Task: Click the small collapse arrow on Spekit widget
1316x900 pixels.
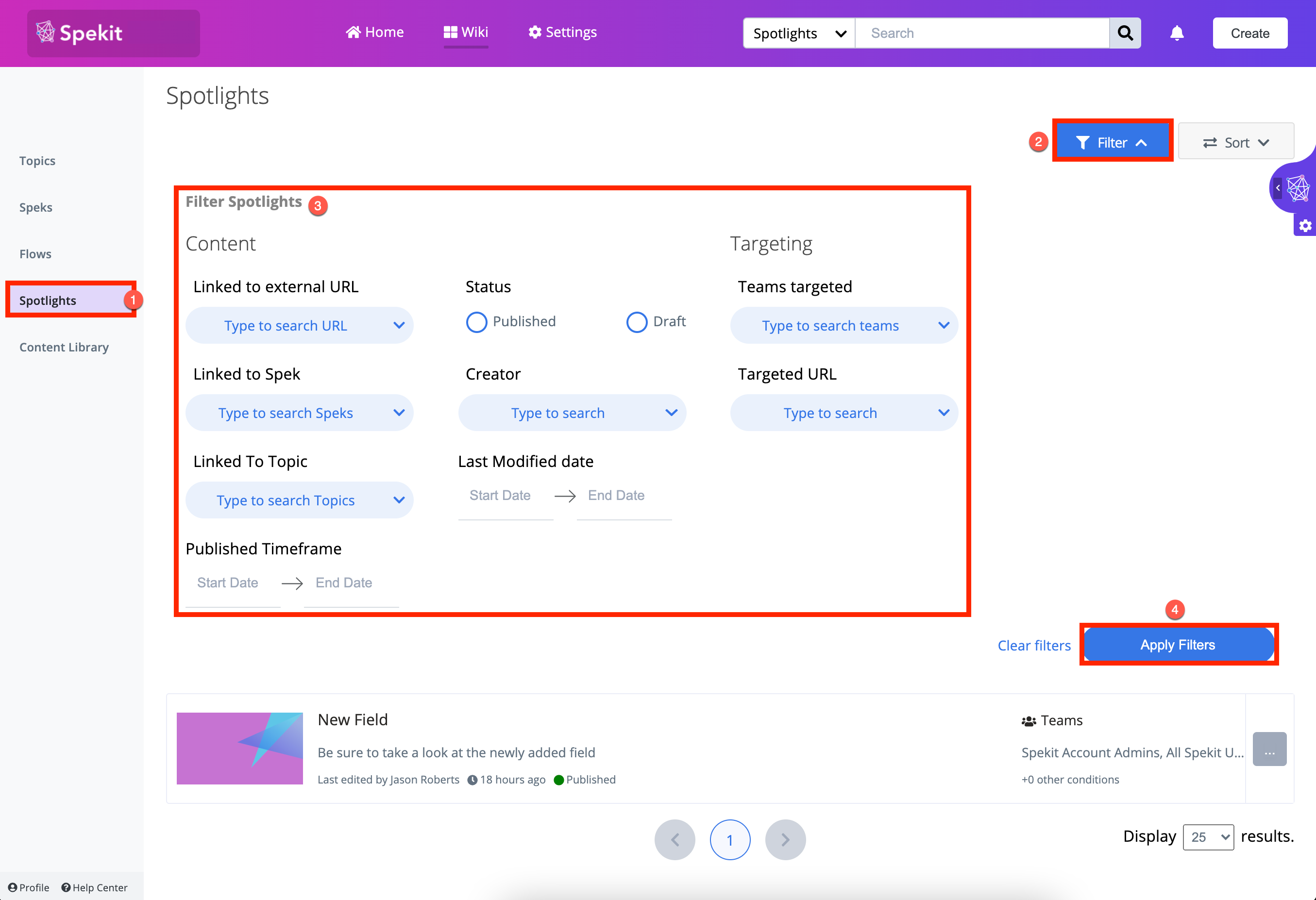Action: pyautogui.click(x=1278, y=187)
